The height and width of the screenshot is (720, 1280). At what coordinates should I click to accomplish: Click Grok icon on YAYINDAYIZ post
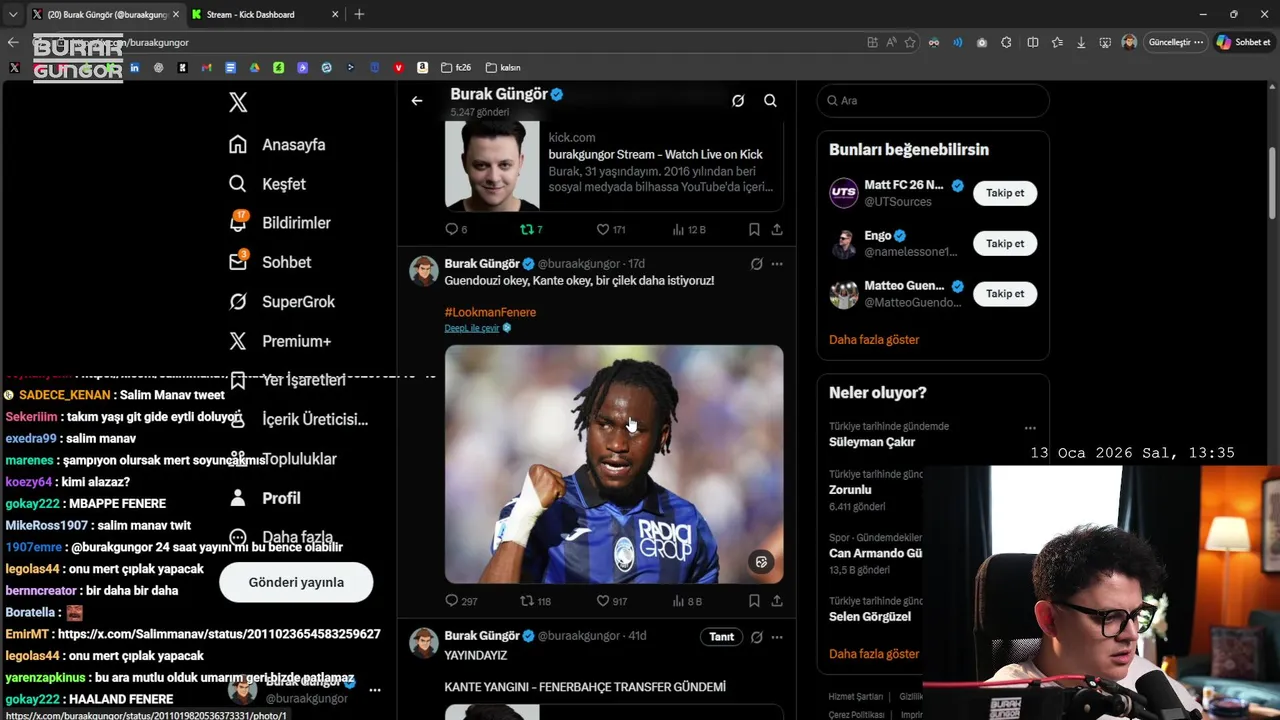point(757,637)
